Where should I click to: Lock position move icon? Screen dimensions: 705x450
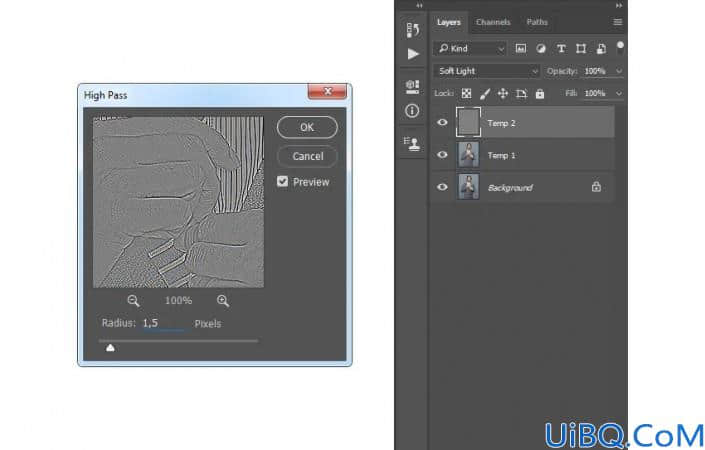503,93
